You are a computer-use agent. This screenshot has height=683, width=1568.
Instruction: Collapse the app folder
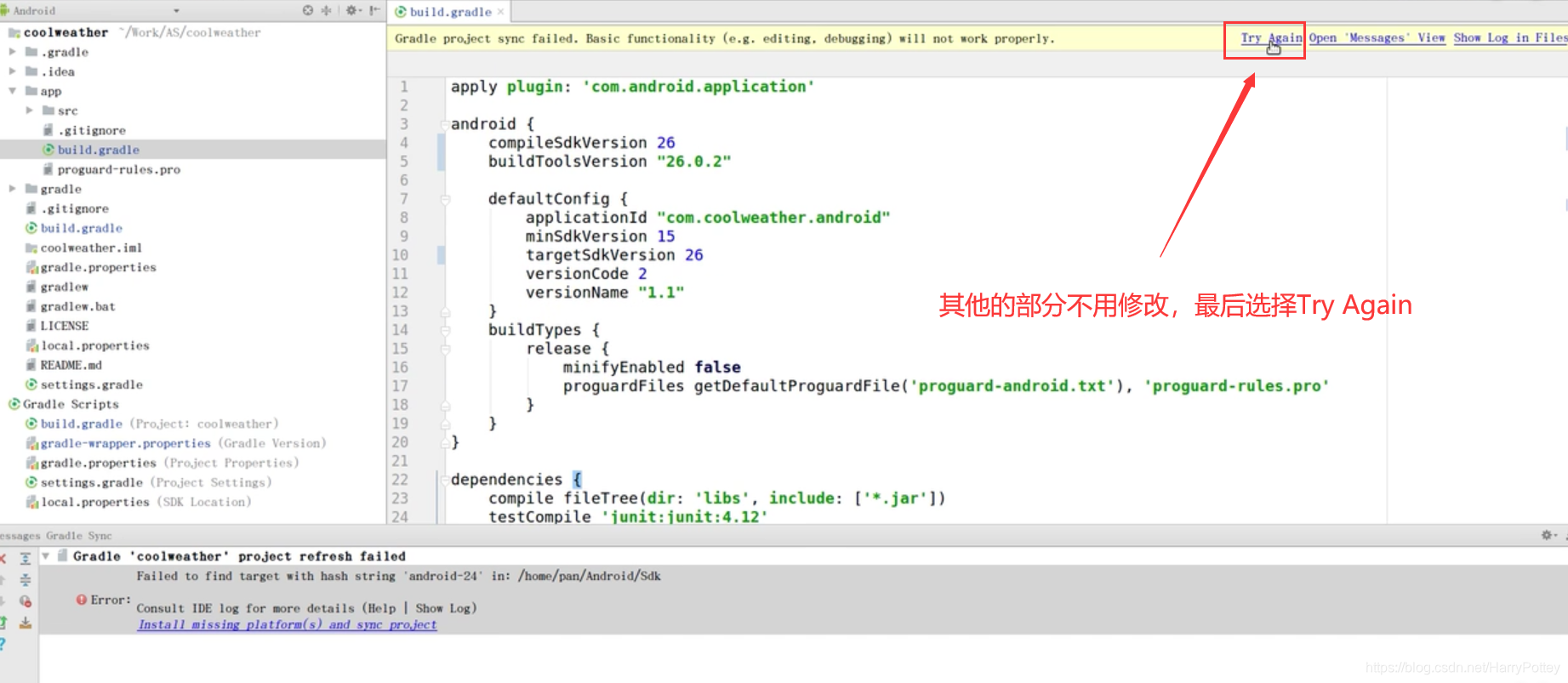click(x=13, y=91)
